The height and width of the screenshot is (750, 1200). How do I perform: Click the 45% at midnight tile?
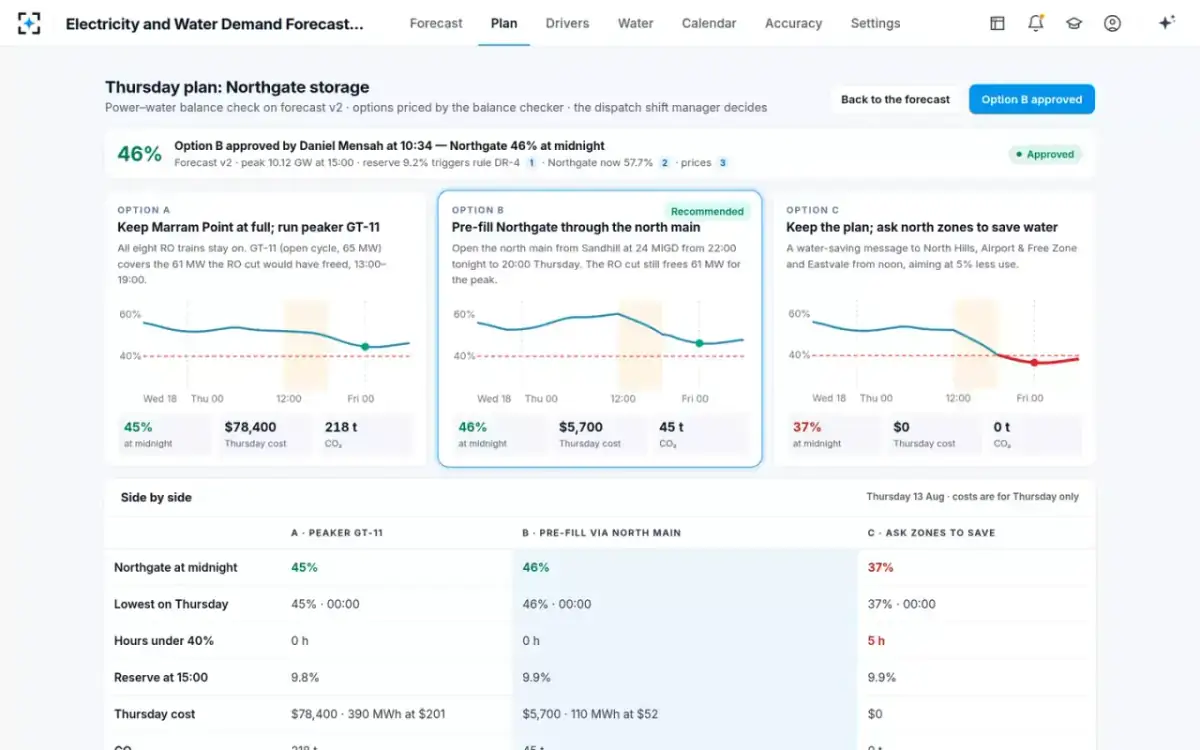(x=165, y=434)
